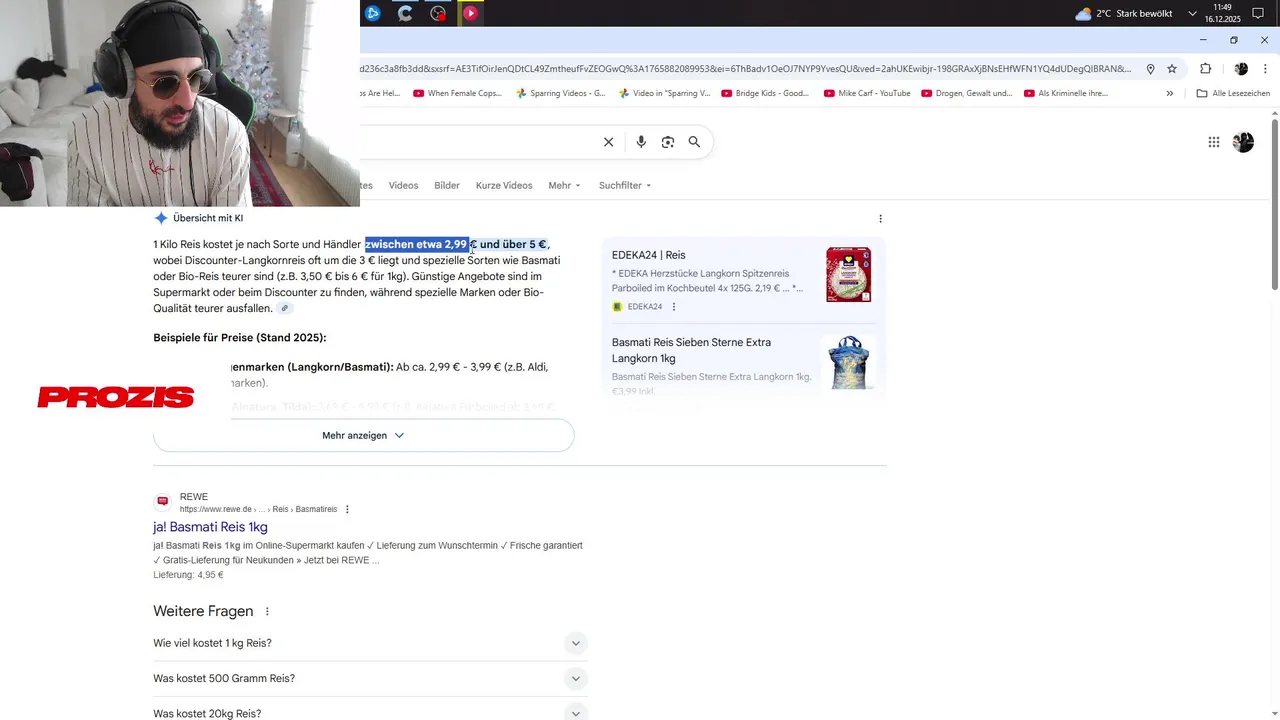Image resolution: width=1280 pixels, height=720 pixels.
Task: Open the Google apps grid icon
Action: coord(1214,142)
